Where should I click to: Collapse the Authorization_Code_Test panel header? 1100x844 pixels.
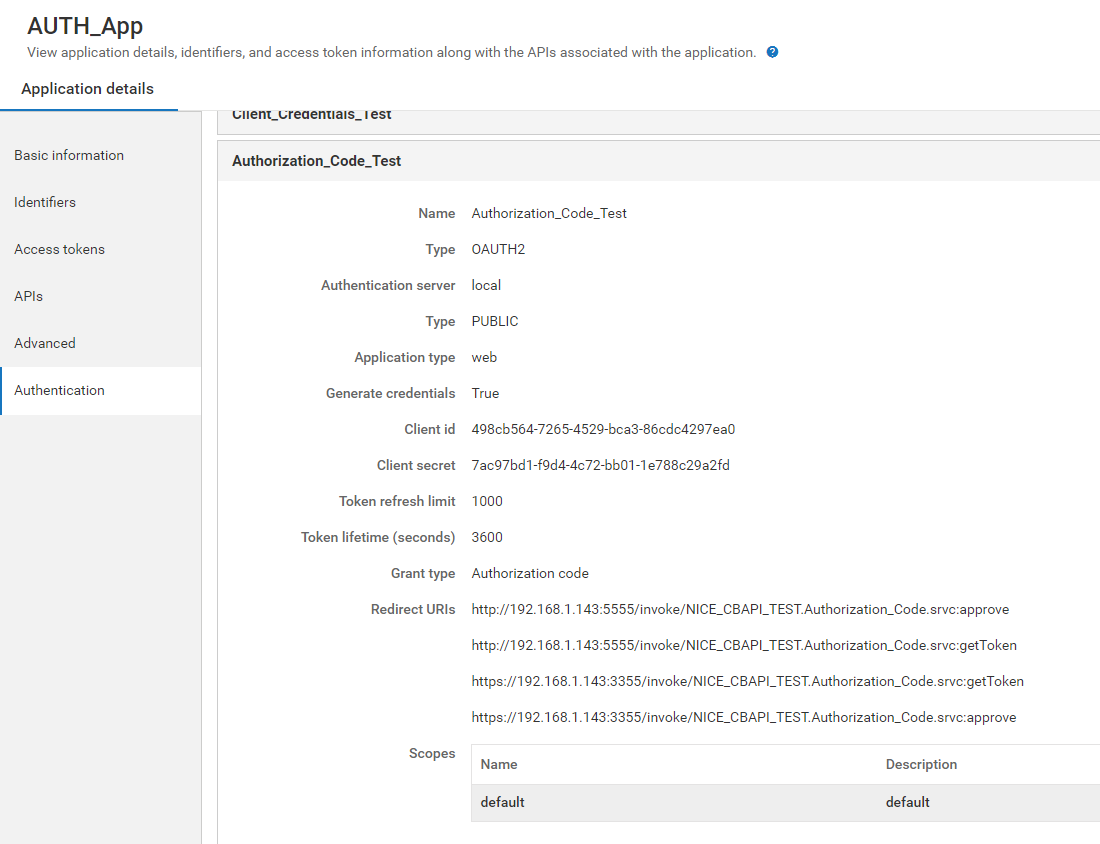317,161
